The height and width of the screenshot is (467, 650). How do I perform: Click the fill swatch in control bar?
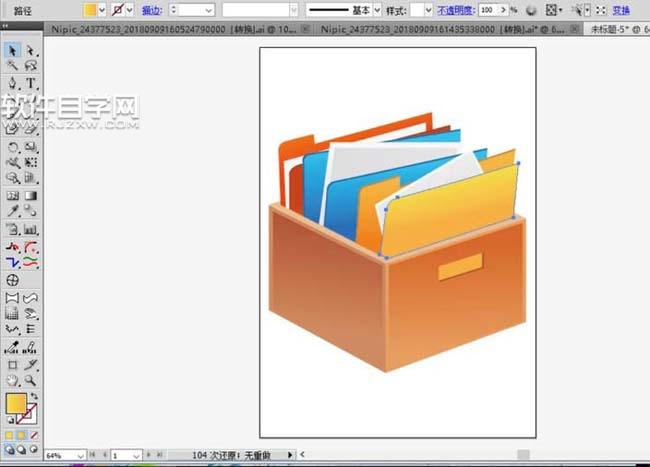pos(90,10)
